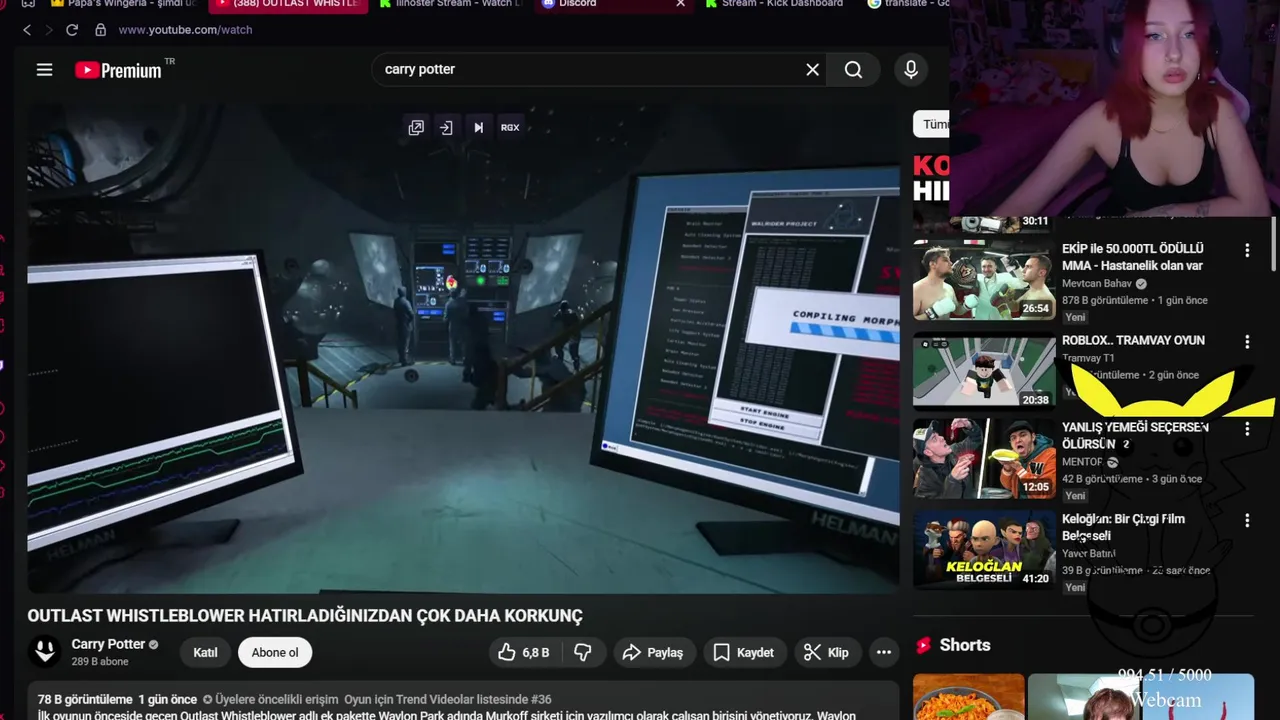Open EKİP ile 50.000TL ÖDÜLLÜ MMA thumbnail
This screenshot has height=720, width=1280.
(984, 280)
